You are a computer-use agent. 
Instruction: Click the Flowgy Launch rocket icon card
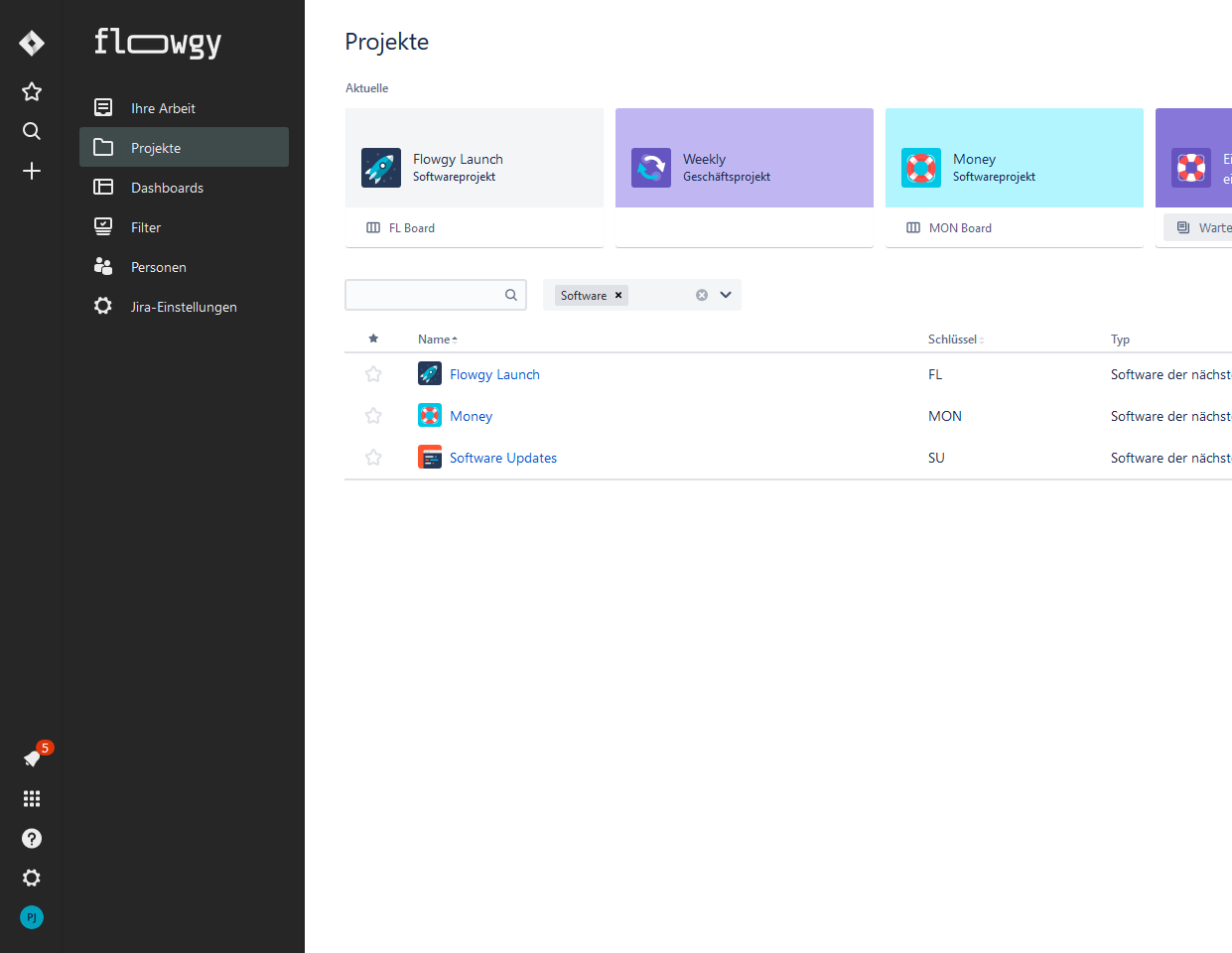(x=381, y=168)
